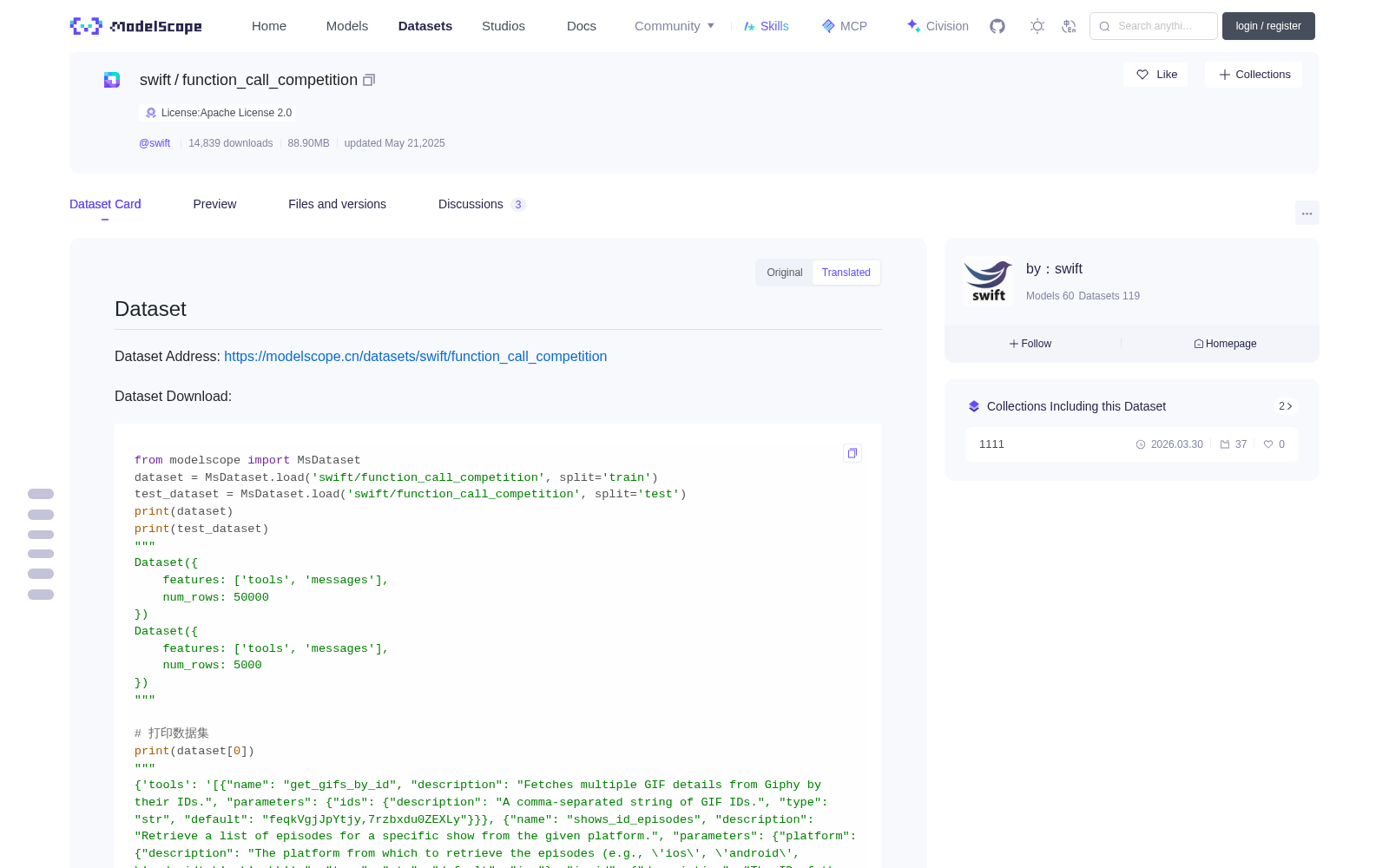Open the Datasets section
The width and height of the screenshot is (1389, 868).
click(x=425, y=26)
